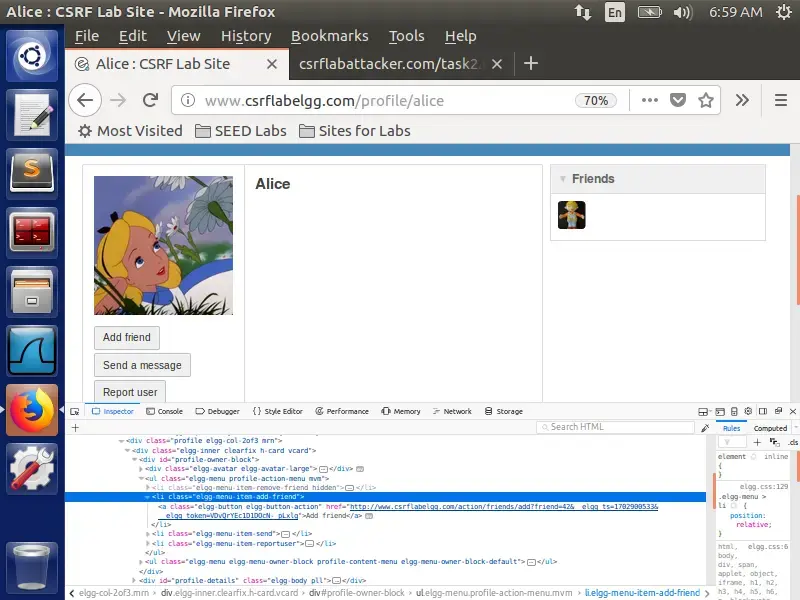Toggle Responsive Design Mode
This screenshot has height=600, width=800.
(x=734, y=411)
